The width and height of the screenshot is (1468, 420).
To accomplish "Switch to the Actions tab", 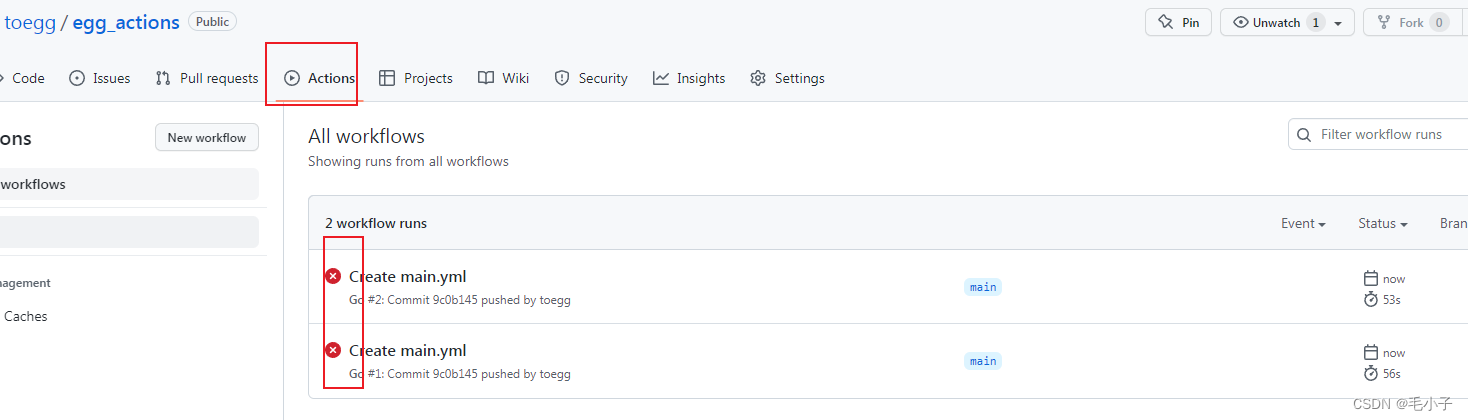I will coord(319,78).
